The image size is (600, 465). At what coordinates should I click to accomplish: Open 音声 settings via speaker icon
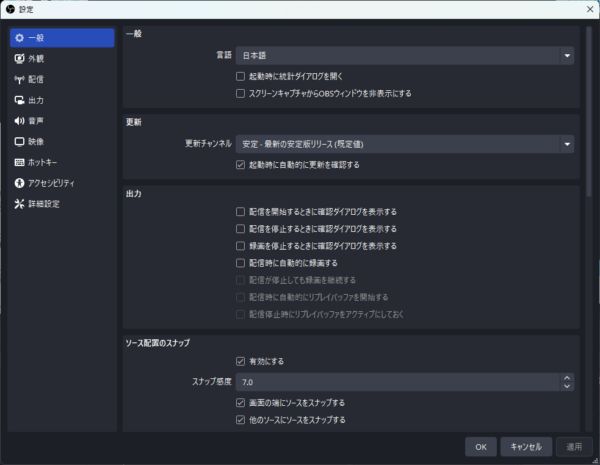pyautogui.click(x=19, y=121)
